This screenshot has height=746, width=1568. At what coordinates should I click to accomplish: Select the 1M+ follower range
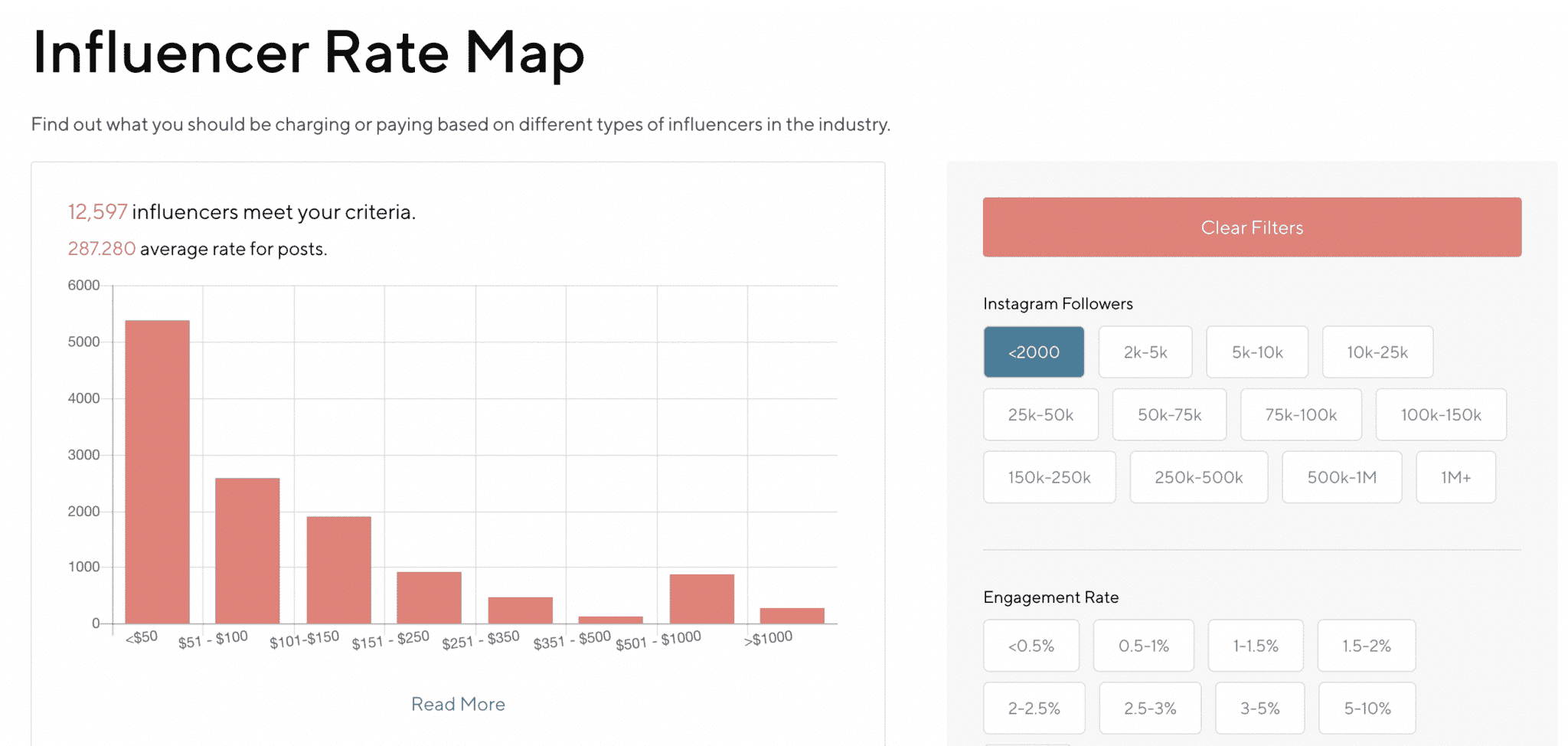[1455, 476]
